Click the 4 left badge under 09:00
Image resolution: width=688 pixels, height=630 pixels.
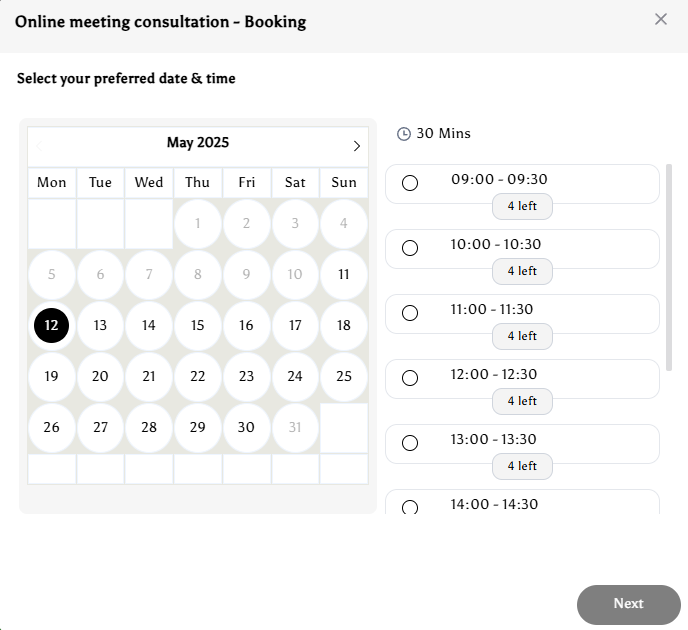pos(522,207)
